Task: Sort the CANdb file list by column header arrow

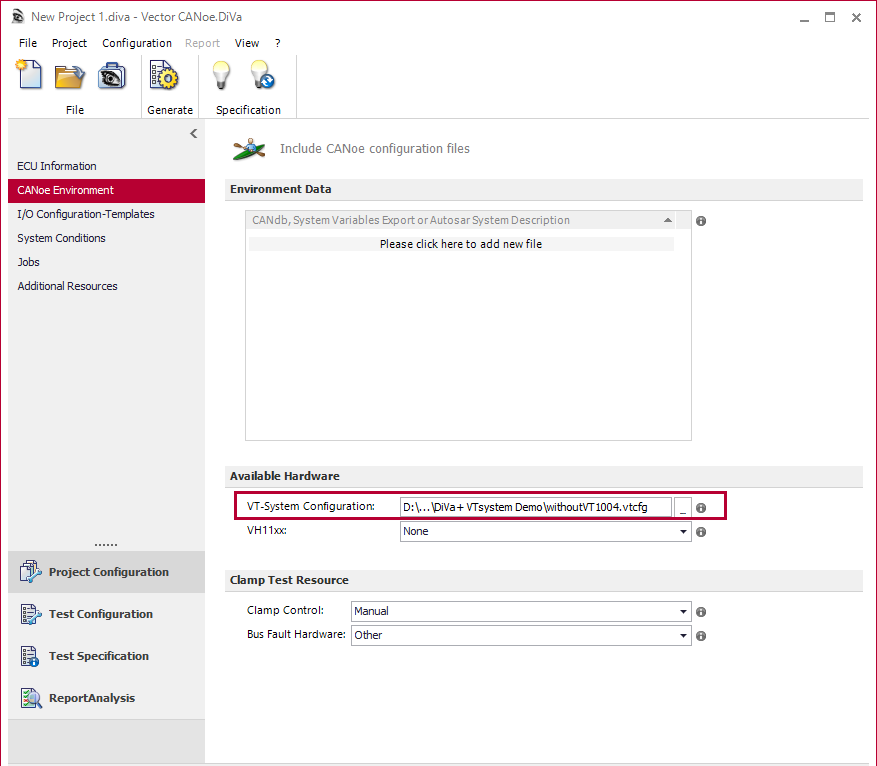Action: 668,220
